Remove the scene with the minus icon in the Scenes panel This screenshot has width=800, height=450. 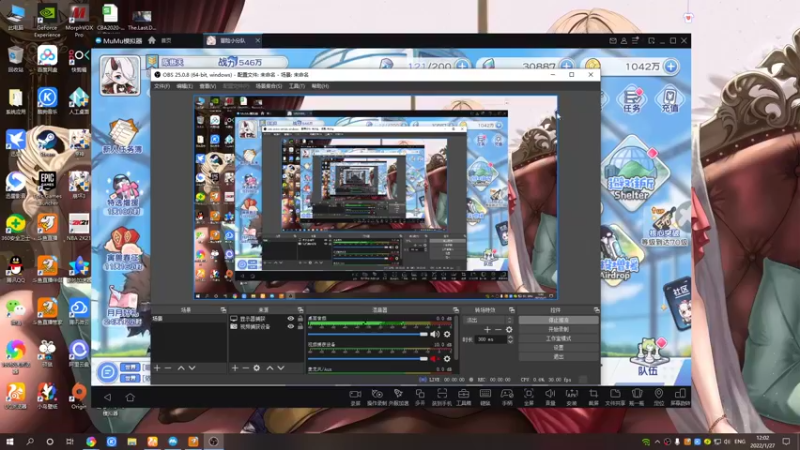tap(168, 368)
